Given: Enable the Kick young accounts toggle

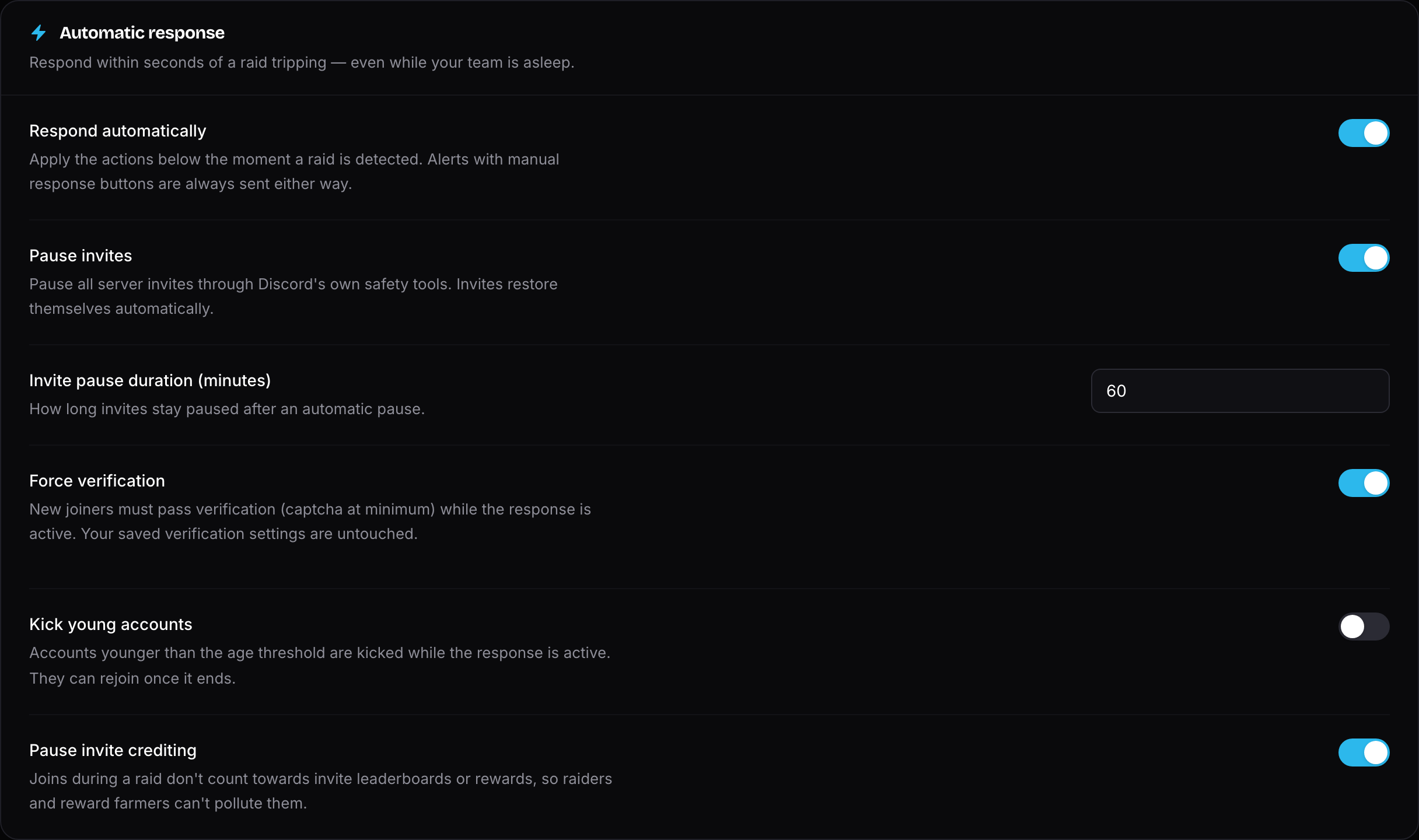Looking at the screenshot, I should click(1364, 626).
